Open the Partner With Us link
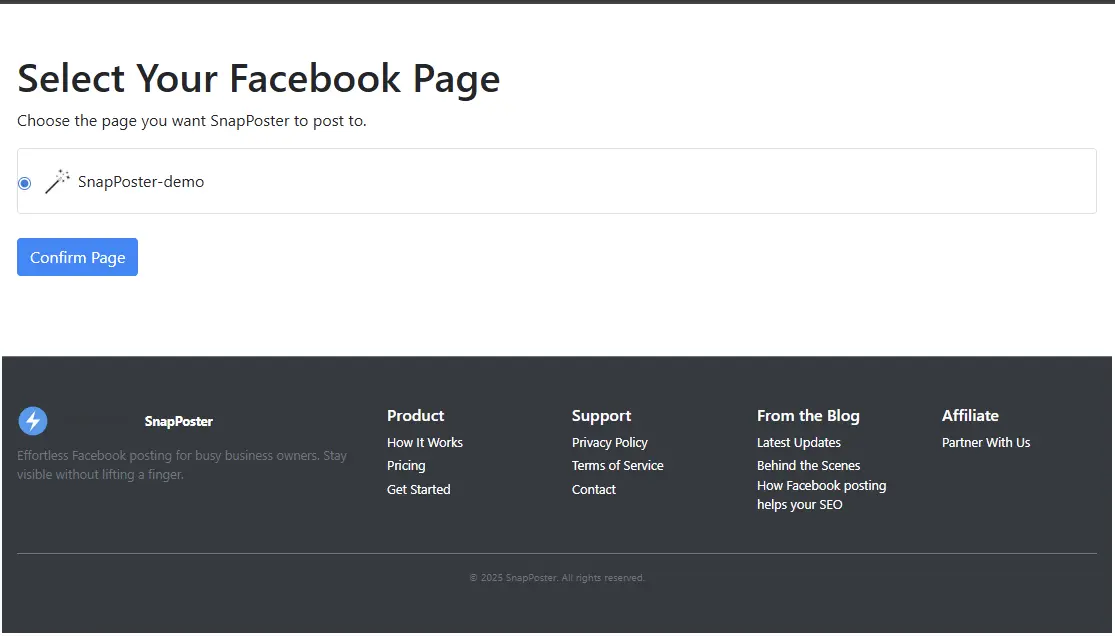 pos(986,442)
